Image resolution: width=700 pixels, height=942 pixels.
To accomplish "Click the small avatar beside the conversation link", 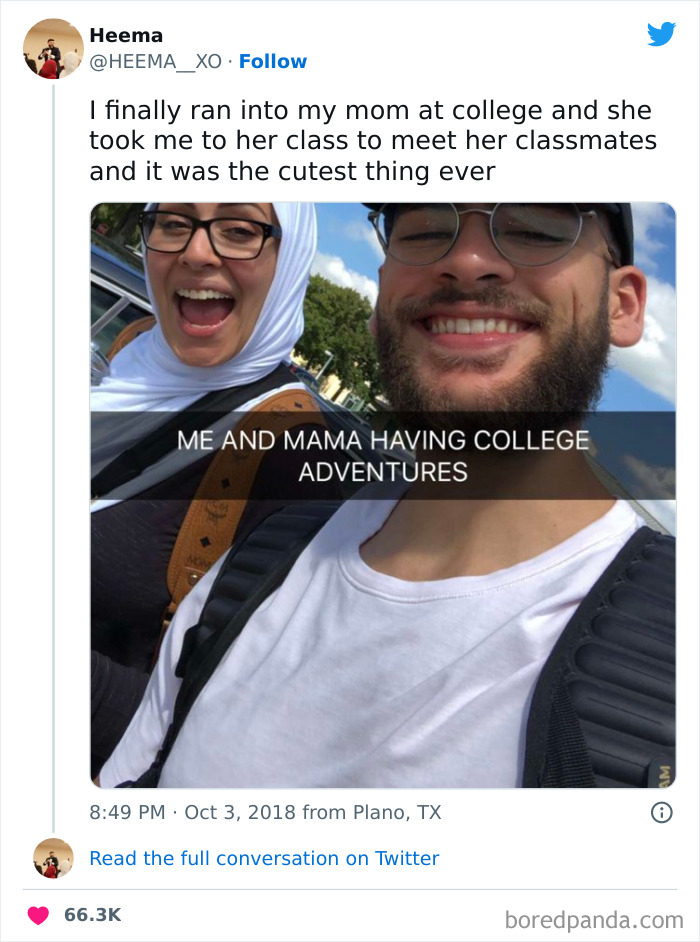I will (x=51, y=858).
